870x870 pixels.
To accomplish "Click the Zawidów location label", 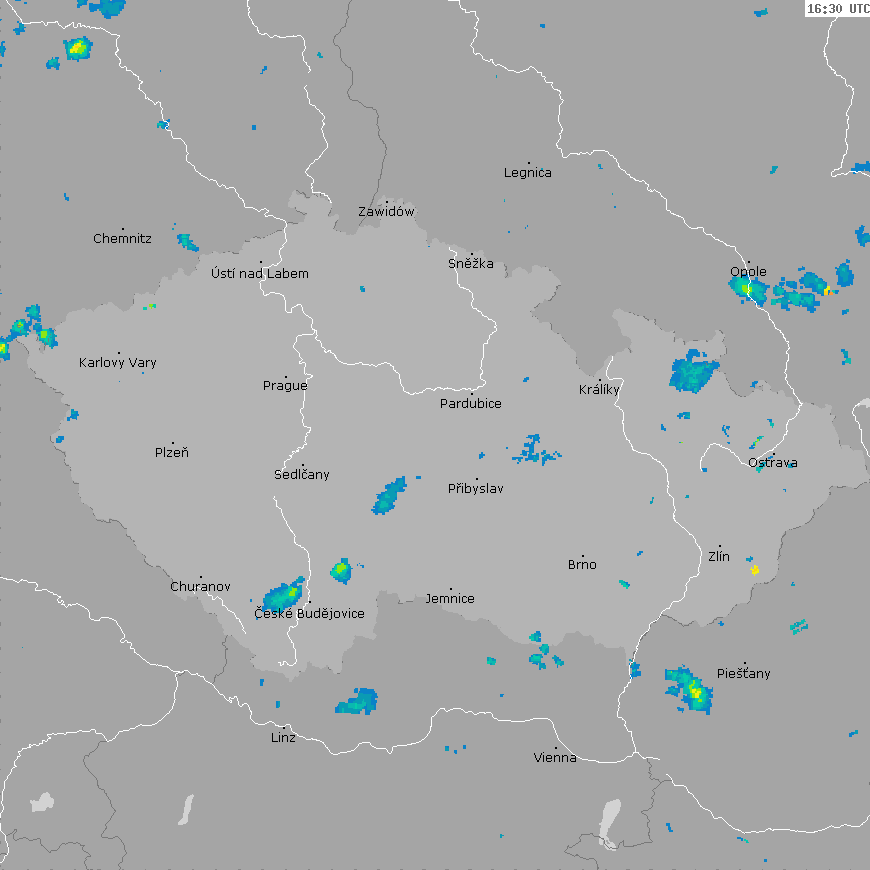I will point(386,212).
